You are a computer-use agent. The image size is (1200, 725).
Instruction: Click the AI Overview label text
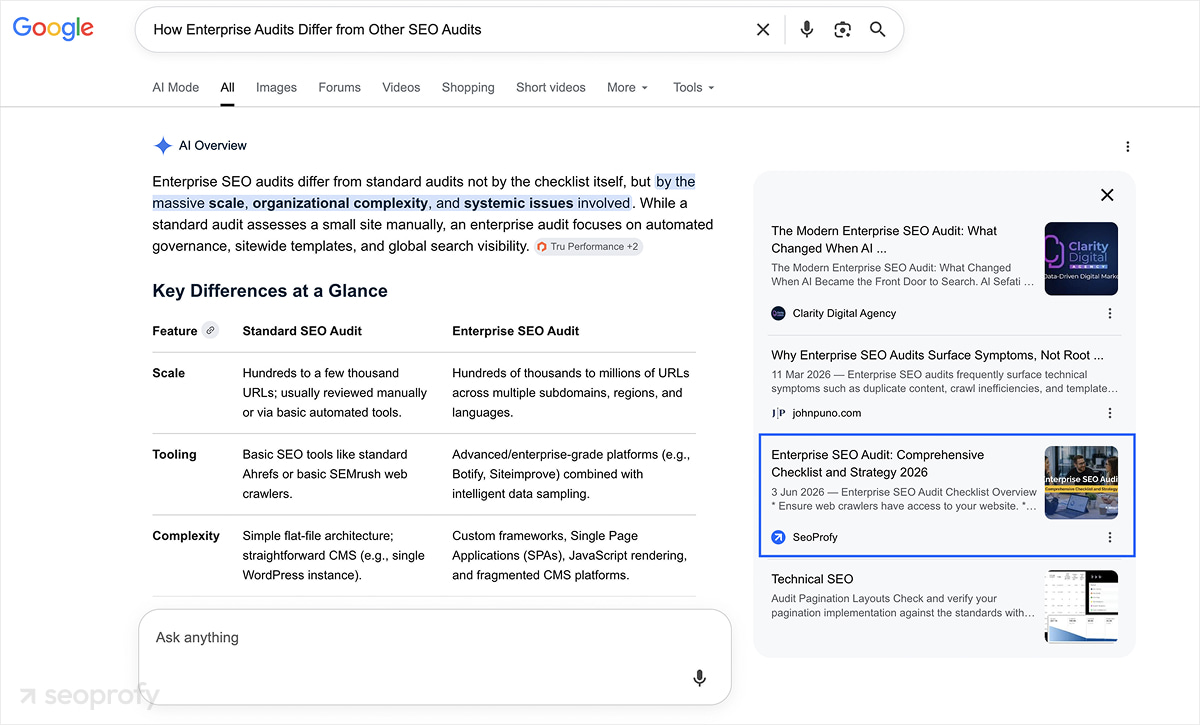[212, 146]
